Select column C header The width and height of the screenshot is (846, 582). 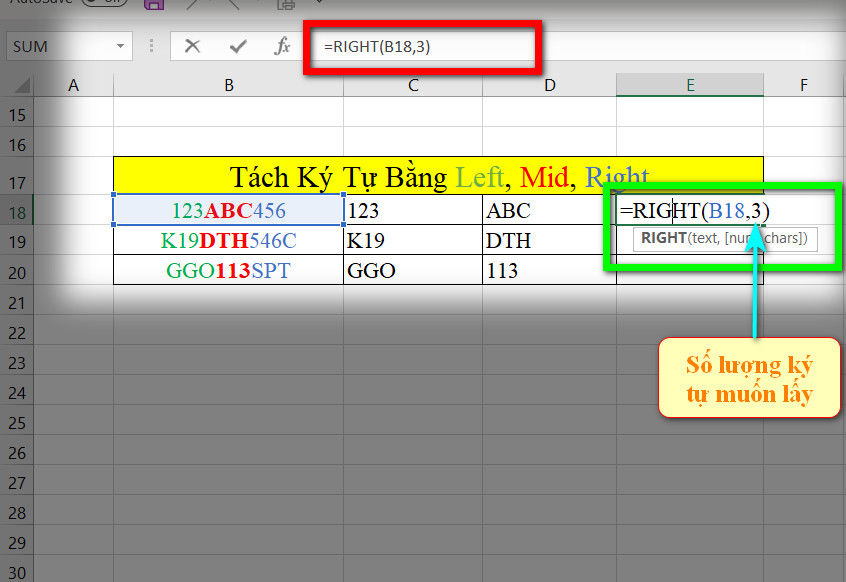pyautogui.click(x=413, y=85)
